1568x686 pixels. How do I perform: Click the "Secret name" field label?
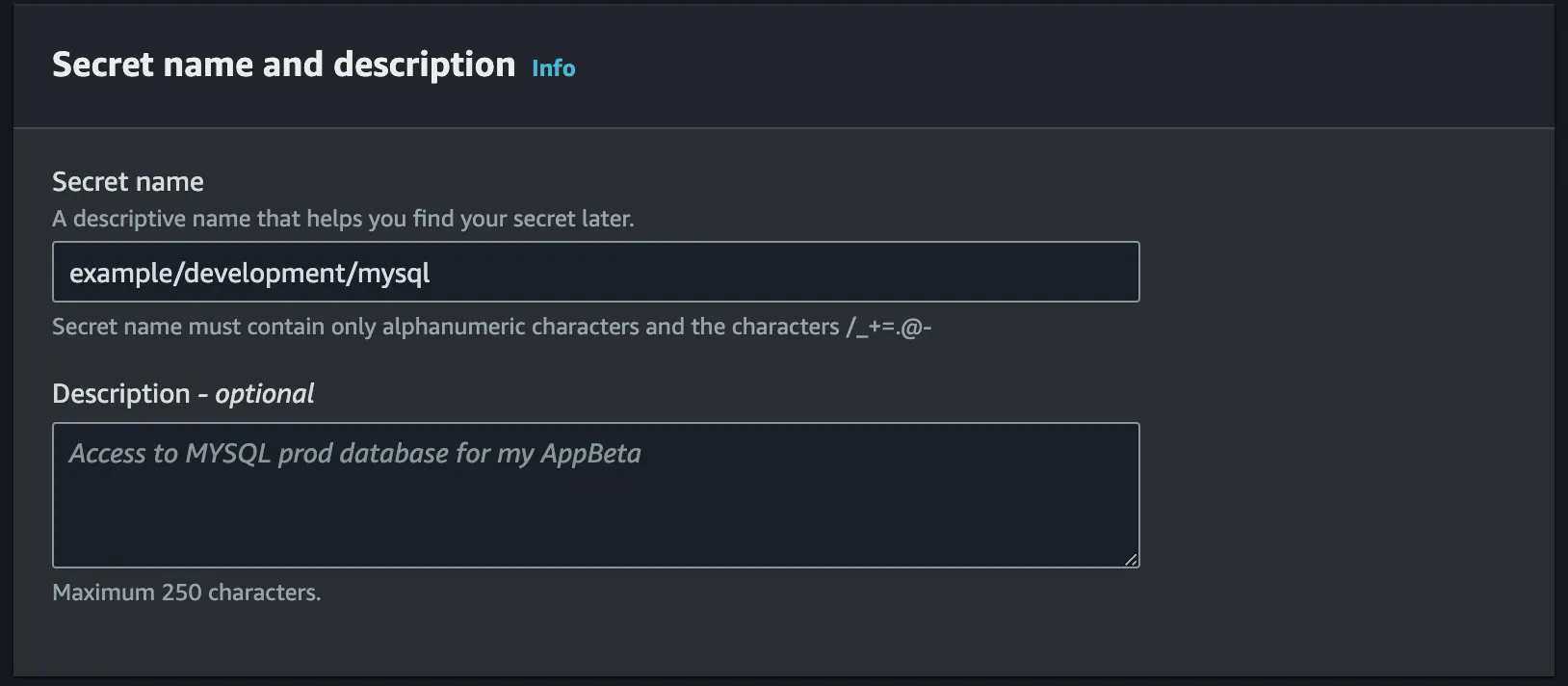click(x=127, y=182)
